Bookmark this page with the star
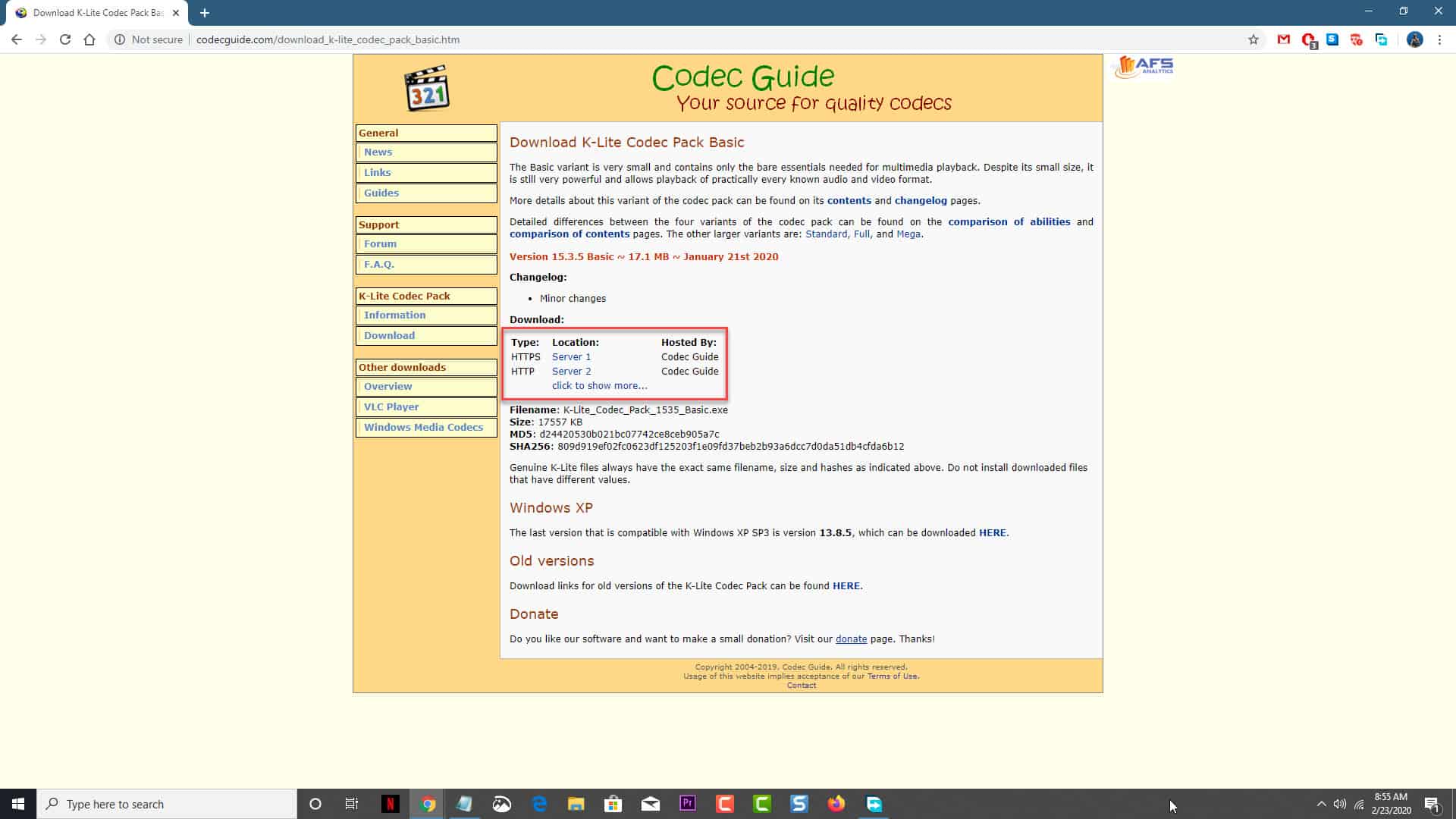Viewport: 1456px width, 819px height. coord(1254,39)
